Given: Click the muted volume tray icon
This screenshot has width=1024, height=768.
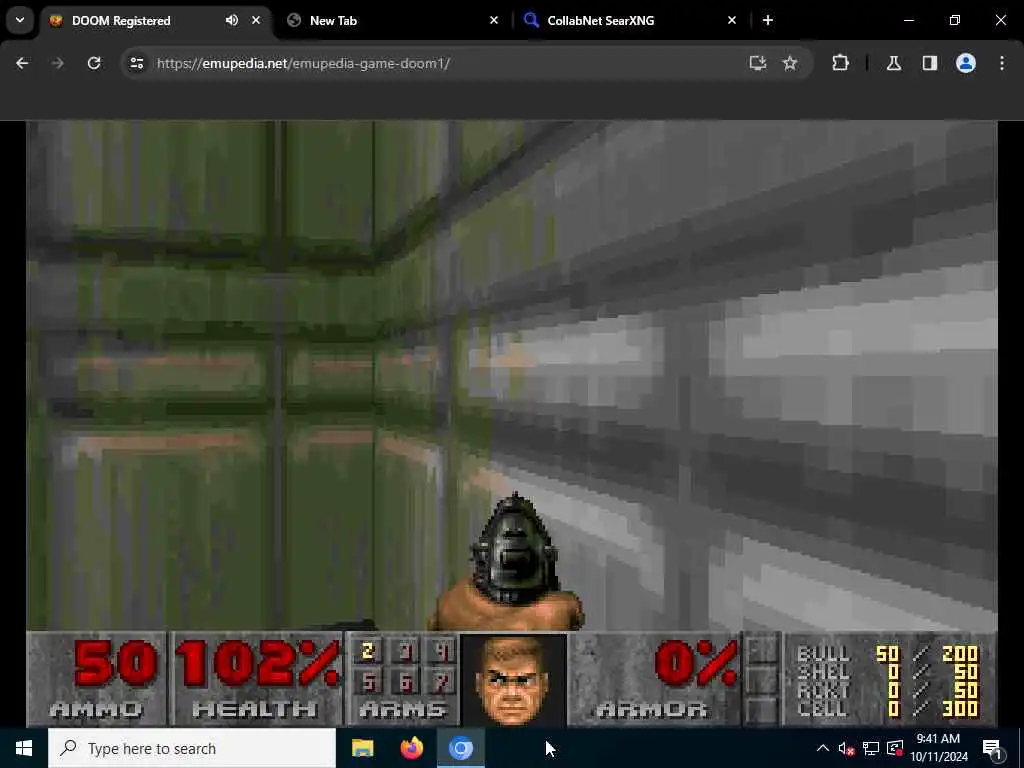Looking at the screenshot, I should click(846, 748).
